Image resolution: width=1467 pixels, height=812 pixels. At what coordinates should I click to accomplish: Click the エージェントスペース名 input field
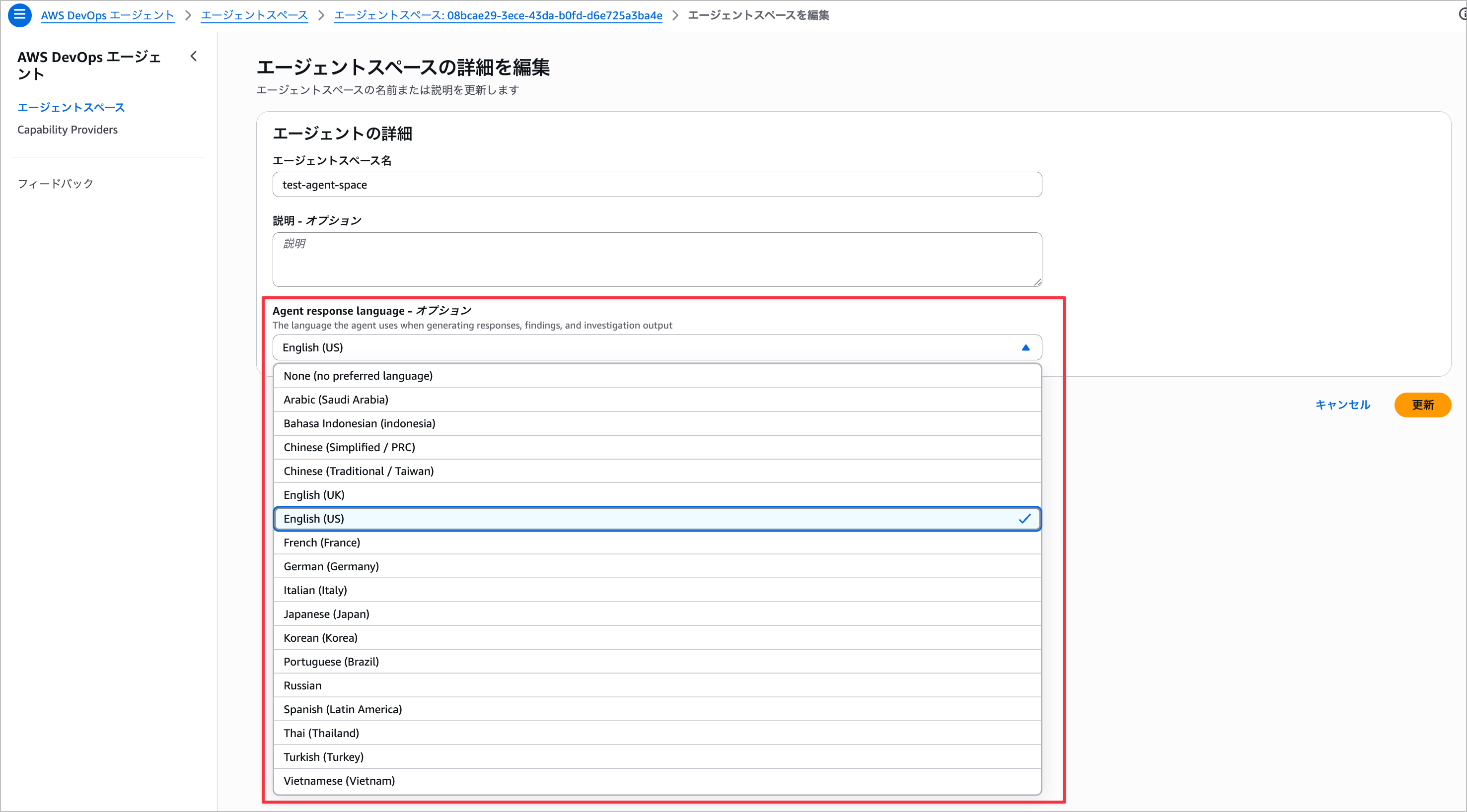655,184
